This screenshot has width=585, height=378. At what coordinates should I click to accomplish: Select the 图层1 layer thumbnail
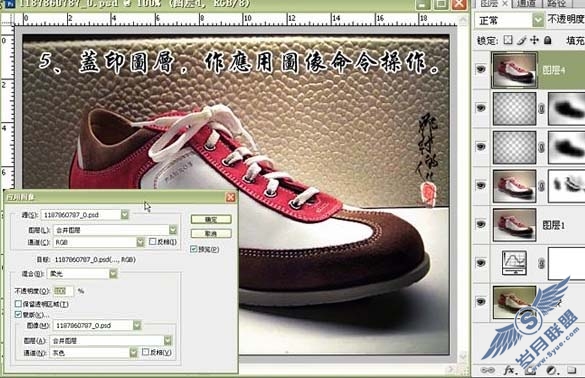[x=514, y=225]
